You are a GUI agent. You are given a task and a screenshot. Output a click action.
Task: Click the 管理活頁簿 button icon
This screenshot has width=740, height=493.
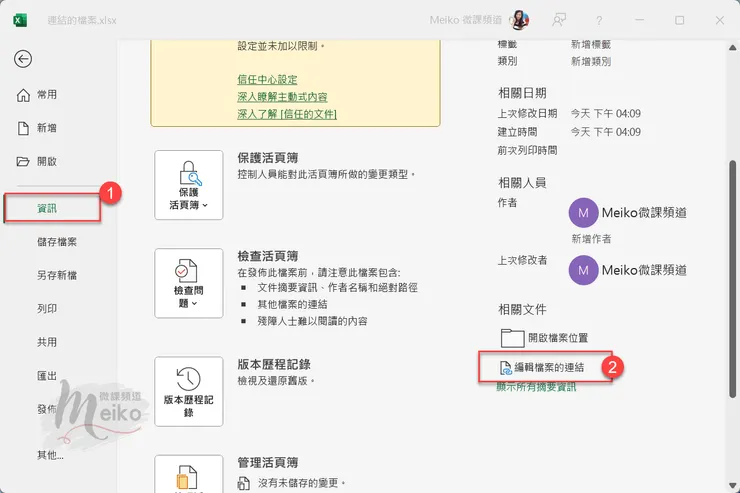(x=189, y=474)
